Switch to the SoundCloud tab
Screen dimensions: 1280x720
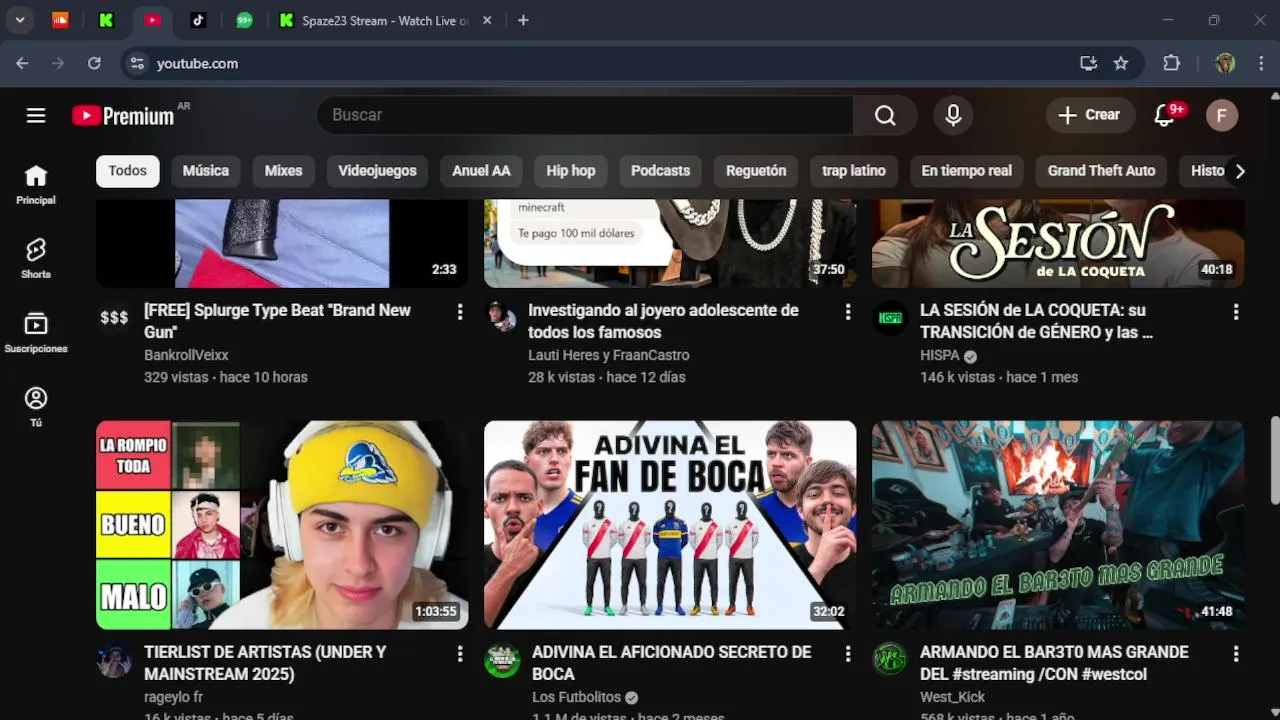pos(60,20)
